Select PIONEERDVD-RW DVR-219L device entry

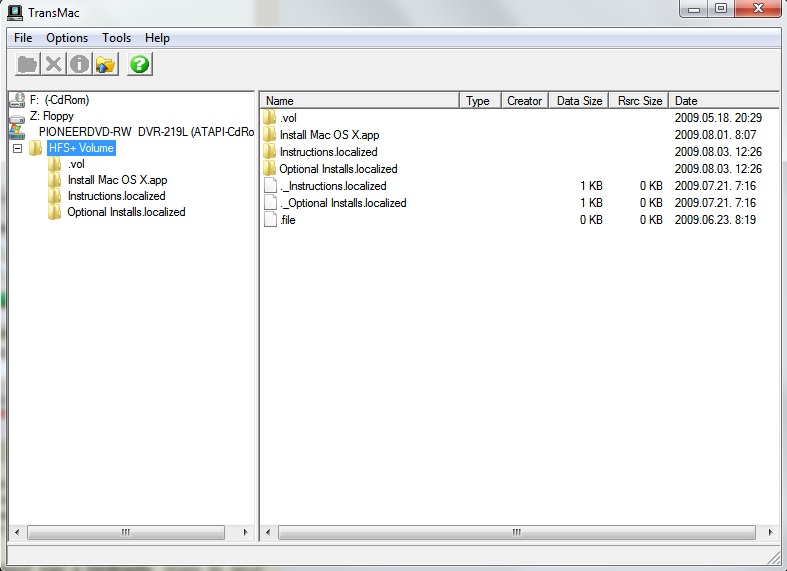(147, 131)
